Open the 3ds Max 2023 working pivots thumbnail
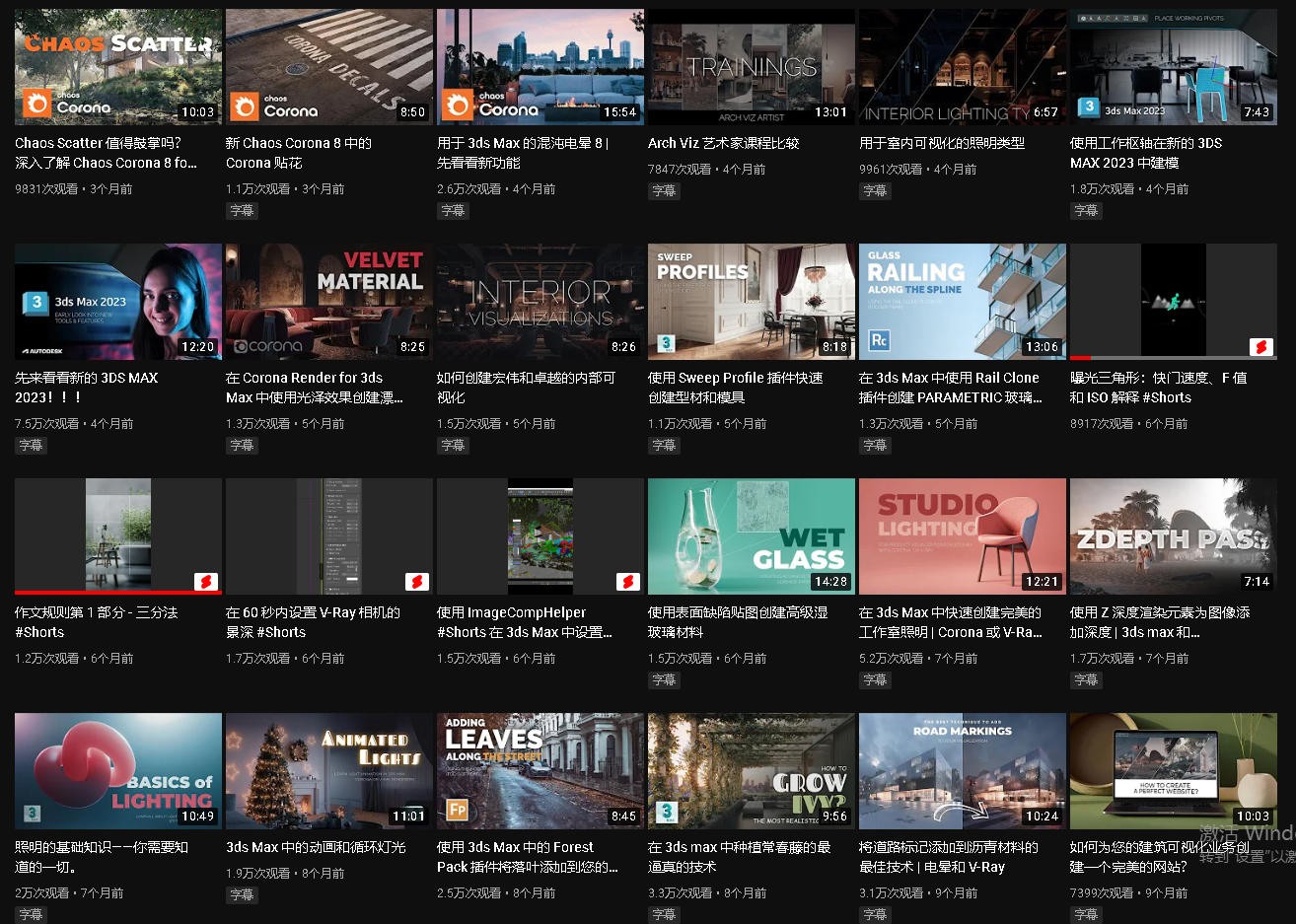Image resolution: width=1296 pixels, height=924 pixels. pos(1174,67)
